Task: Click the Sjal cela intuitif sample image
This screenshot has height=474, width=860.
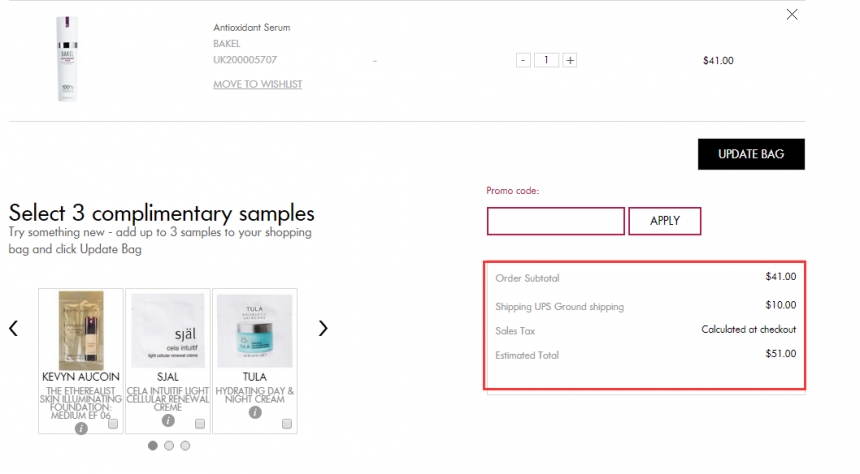Action: pyautogui.click(x=168, y=330)
